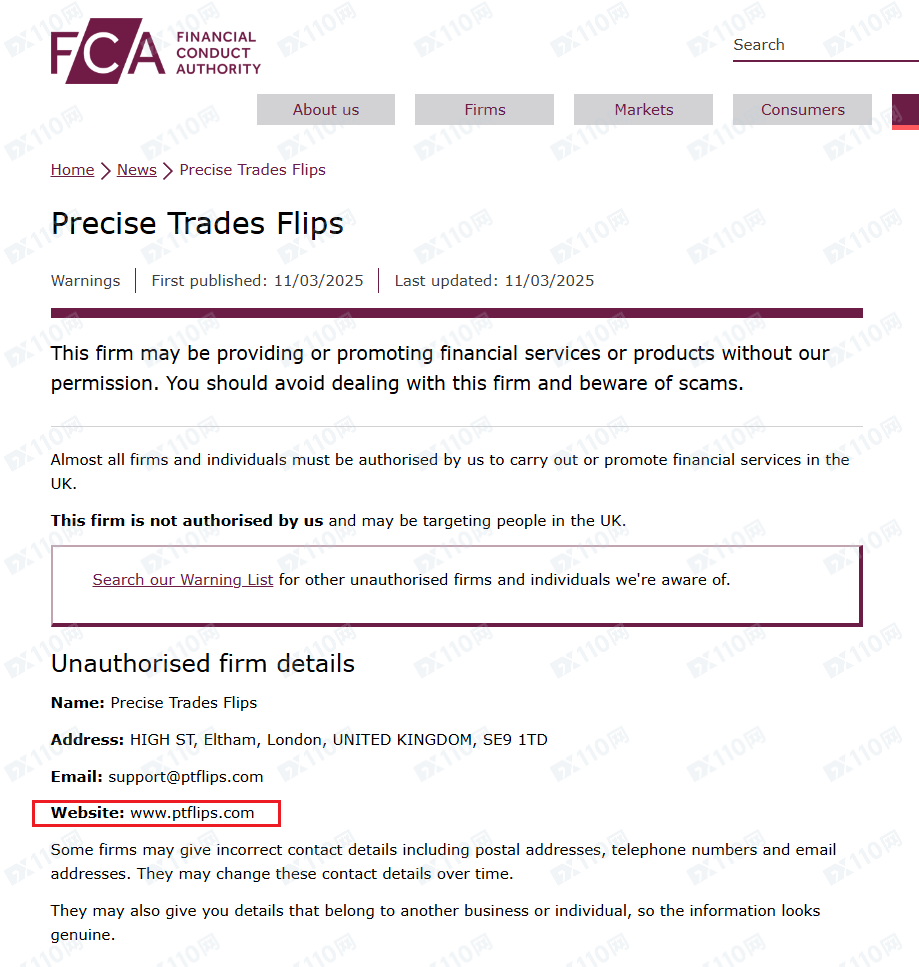
Task: Open the About us menu
Action: (x=326, y=110)
